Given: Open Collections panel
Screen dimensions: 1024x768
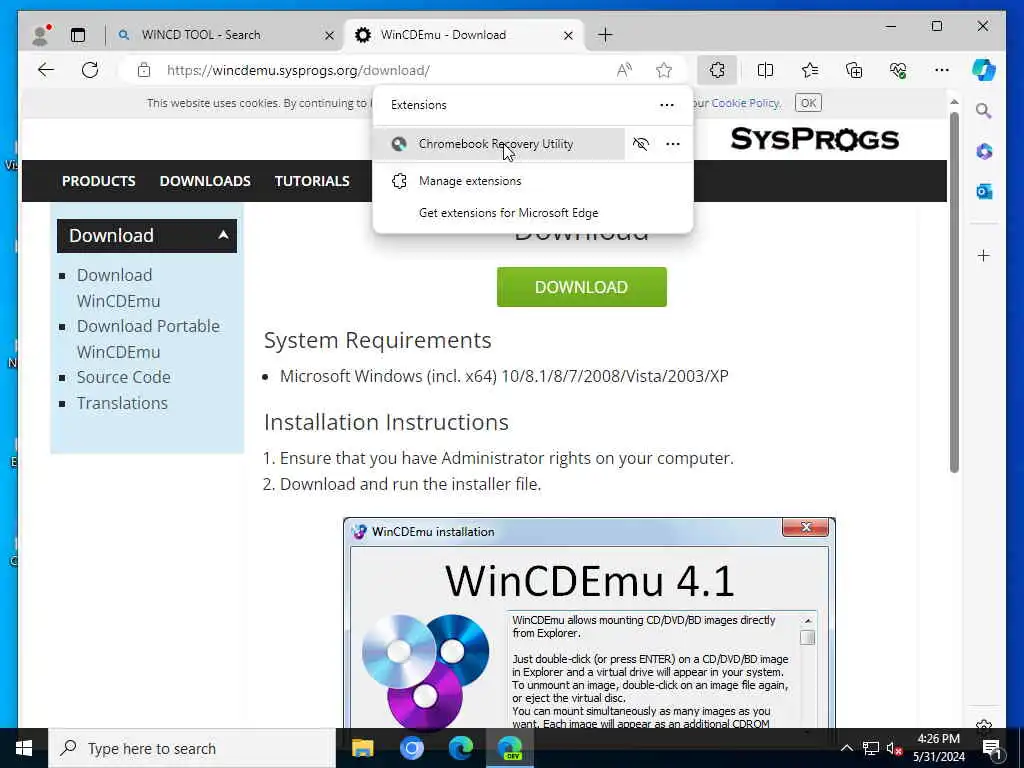Looking at the screenshot, I should [854, 70].
